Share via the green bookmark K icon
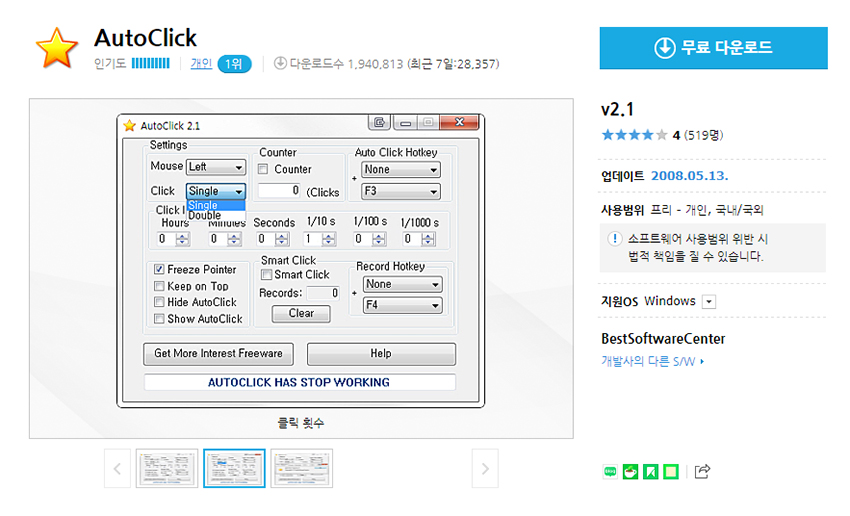The width and height of the screenshot is (850, 516). tap(651, 472)
